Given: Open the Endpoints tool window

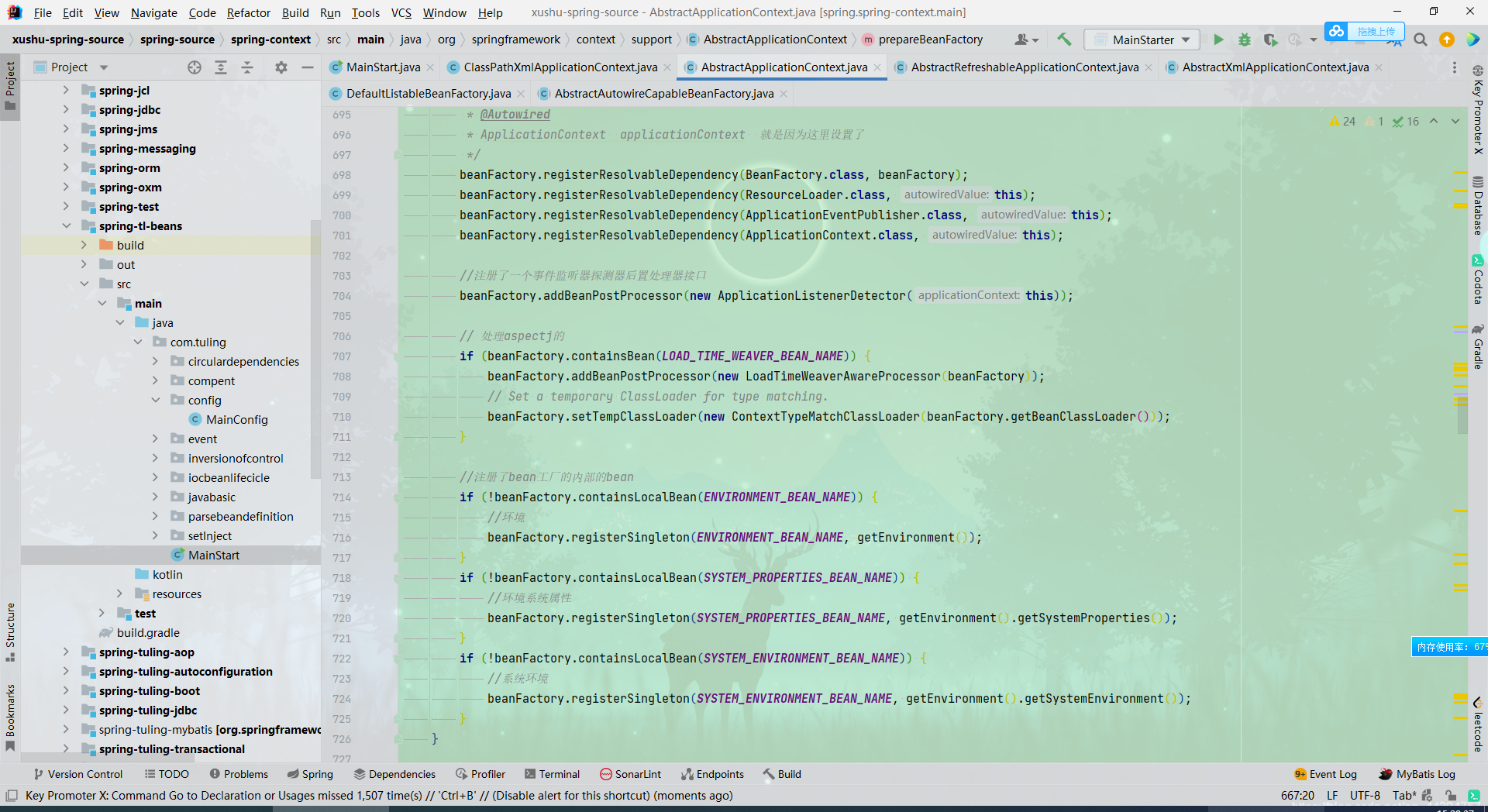Looking at the screenshot, I should (x=713, y=774).
